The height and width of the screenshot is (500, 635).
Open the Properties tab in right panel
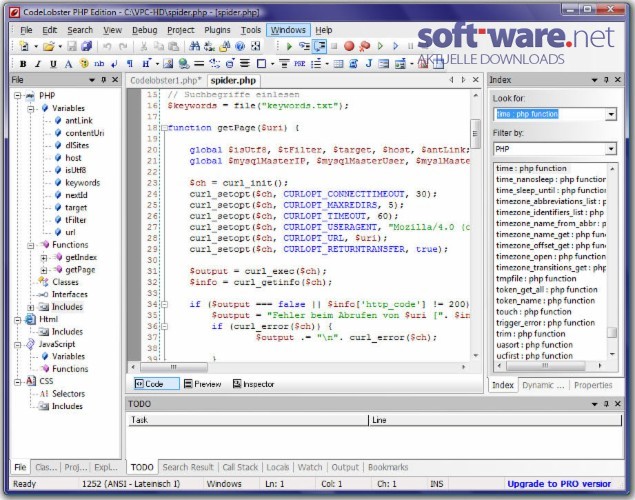(593, 385)
